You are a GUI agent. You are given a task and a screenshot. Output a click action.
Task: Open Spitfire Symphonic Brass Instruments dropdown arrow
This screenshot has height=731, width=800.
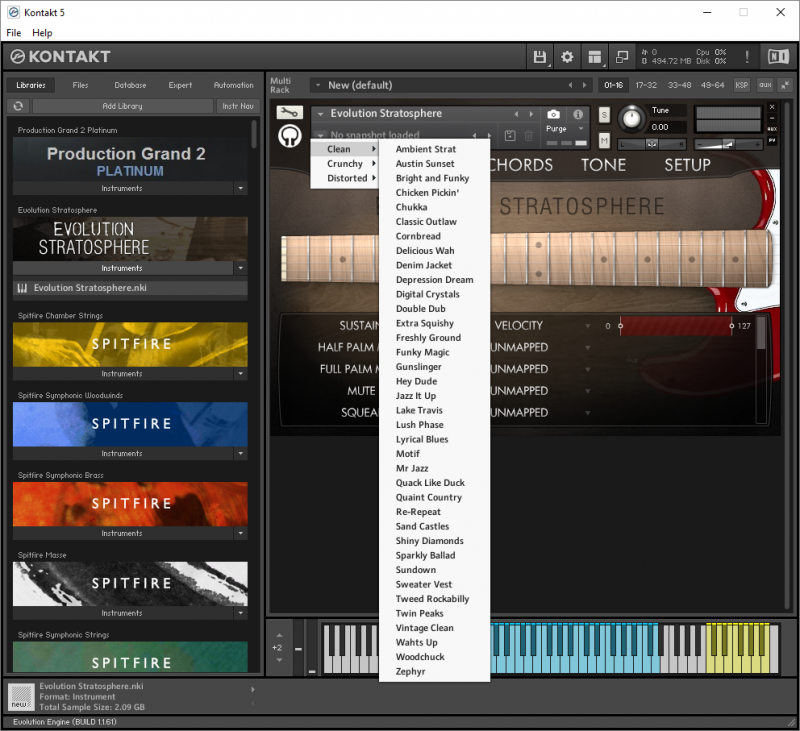coord(241,534)
